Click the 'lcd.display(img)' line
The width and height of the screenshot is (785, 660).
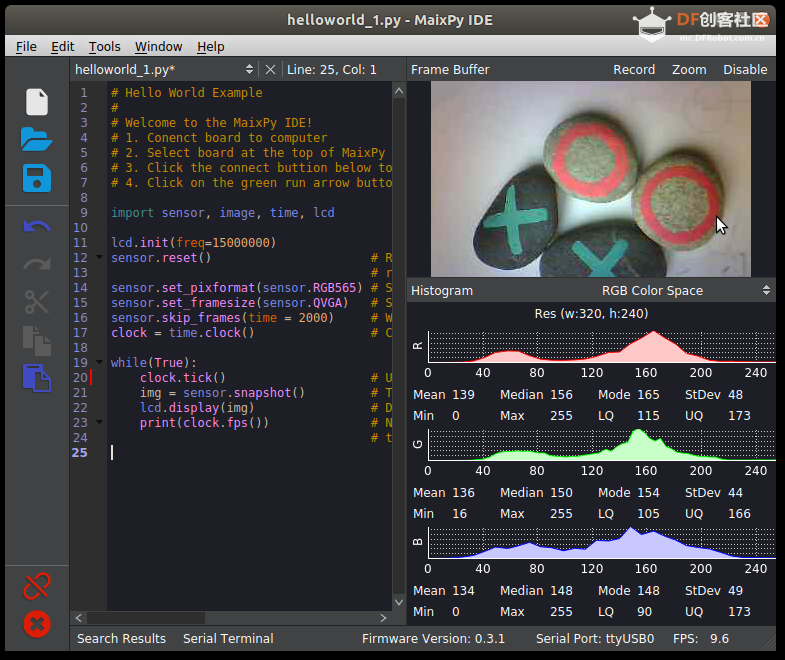coord(197,408)
